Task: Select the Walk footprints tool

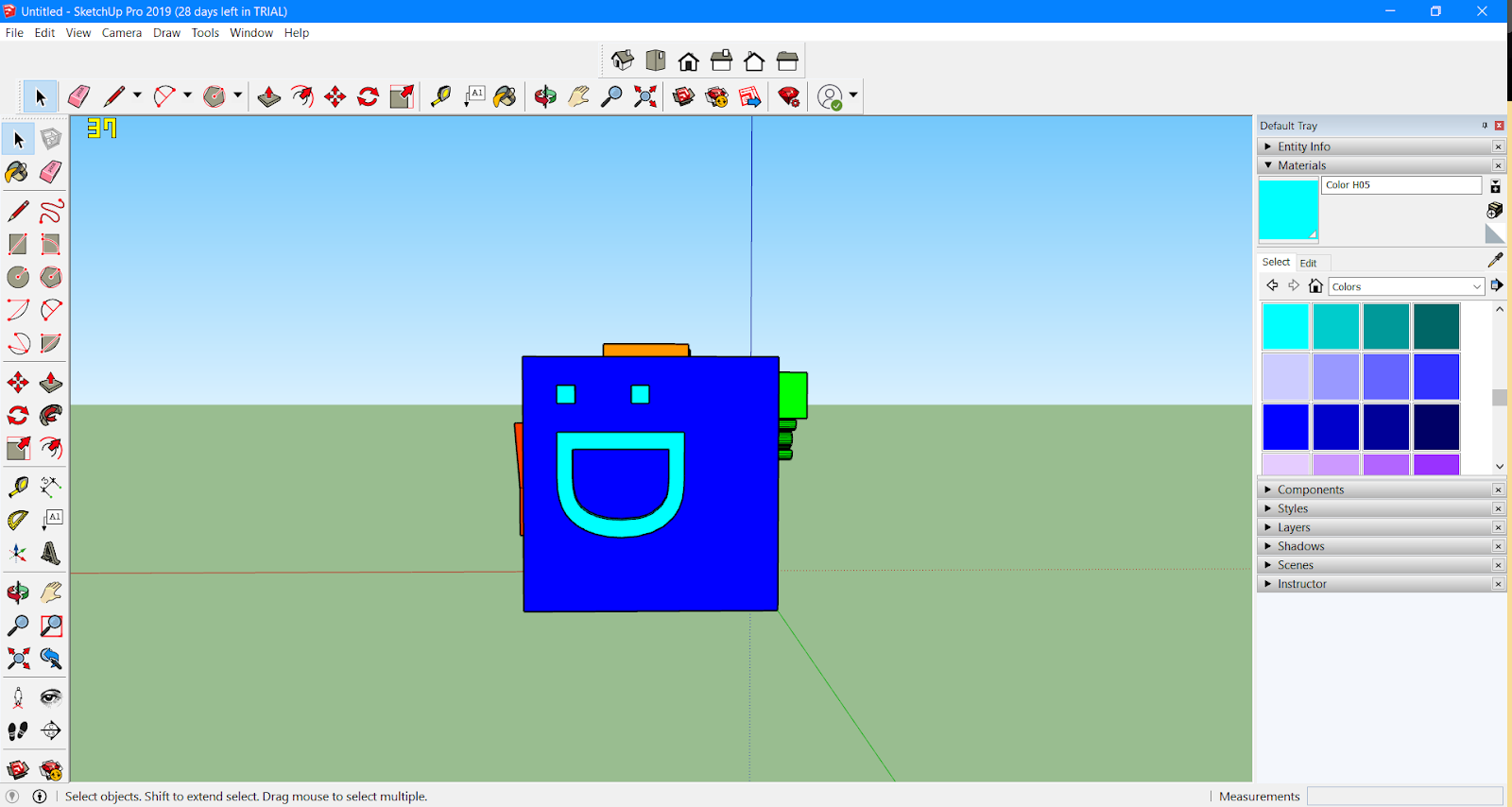Action: (18, 730)
